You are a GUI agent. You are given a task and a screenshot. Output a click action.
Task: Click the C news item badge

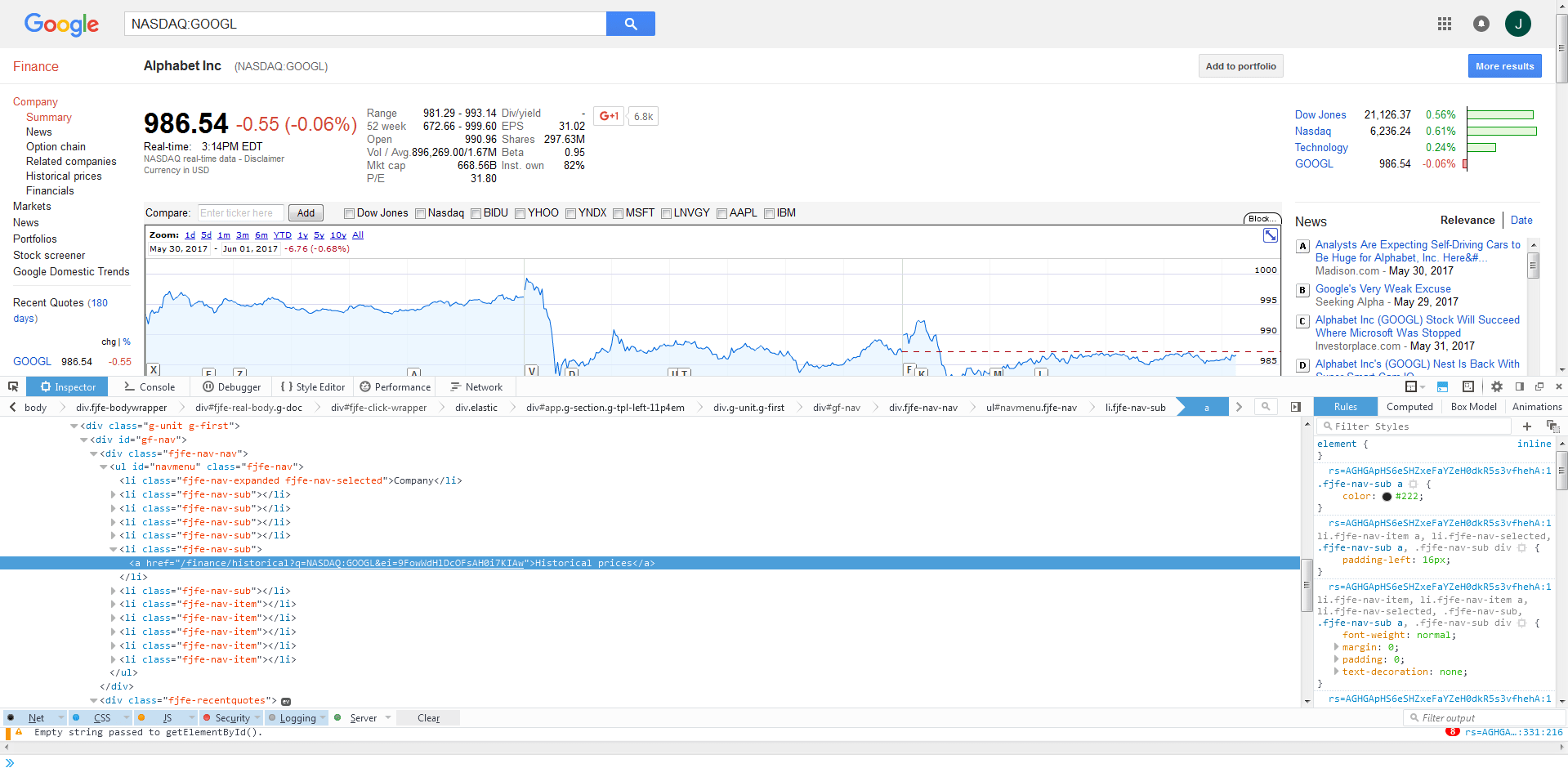pos(1303,321)
